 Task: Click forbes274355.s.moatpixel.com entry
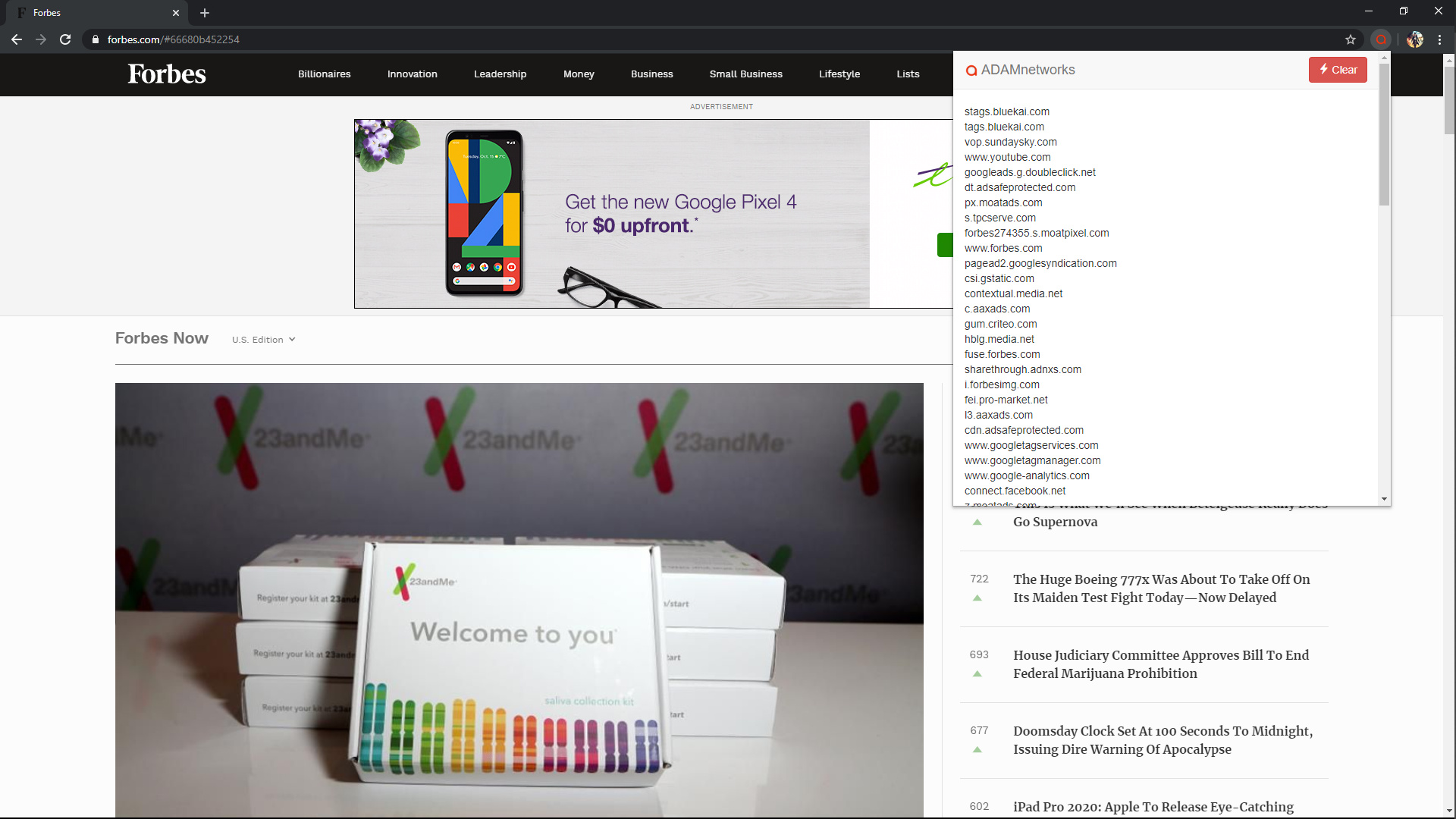pyautogui.click(x=1037, y=233)
